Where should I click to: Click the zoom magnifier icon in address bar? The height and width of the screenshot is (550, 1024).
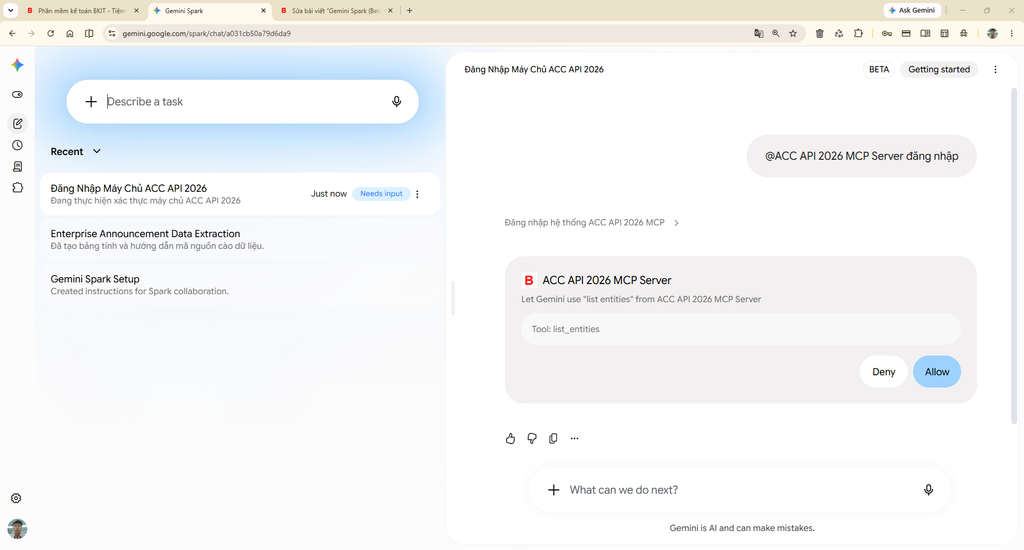pos(776,33)
